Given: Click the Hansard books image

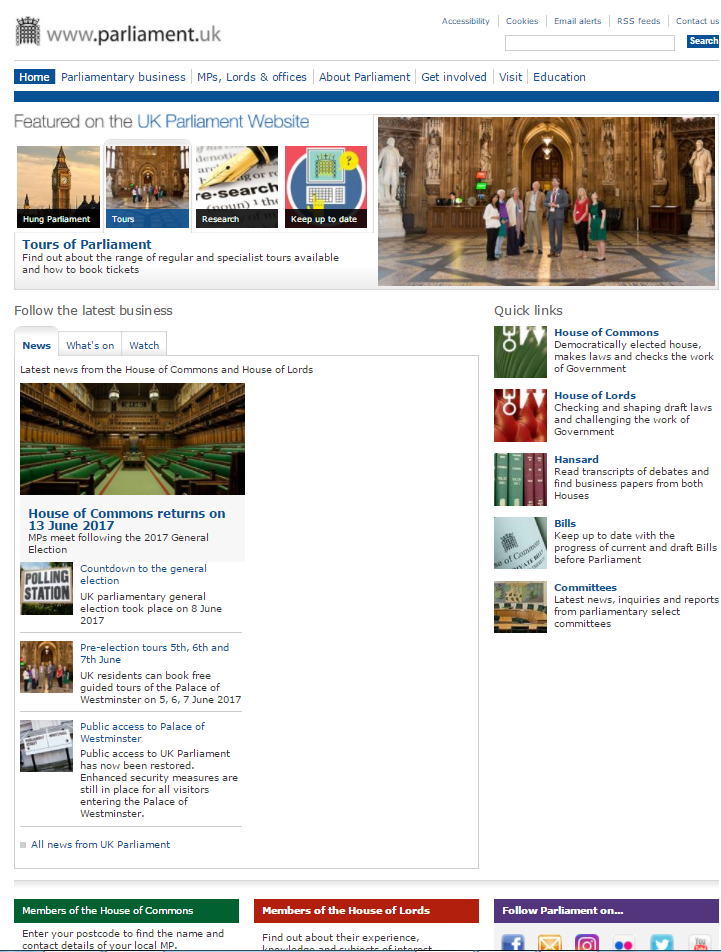Looking at the screenshot, I should (x=520, y=480).
